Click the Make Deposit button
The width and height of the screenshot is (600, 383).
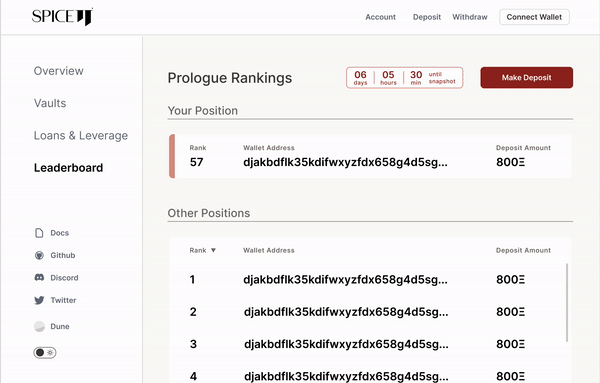[x=527, y=78]
